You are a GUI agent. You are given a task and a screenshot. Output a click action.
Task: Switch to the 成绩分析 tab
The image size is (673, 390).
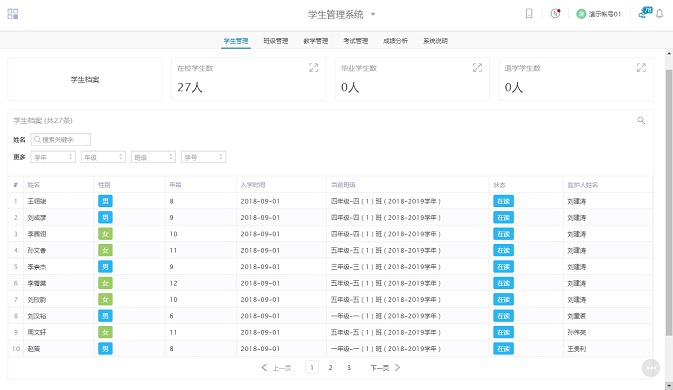click(x=395, y=41)
